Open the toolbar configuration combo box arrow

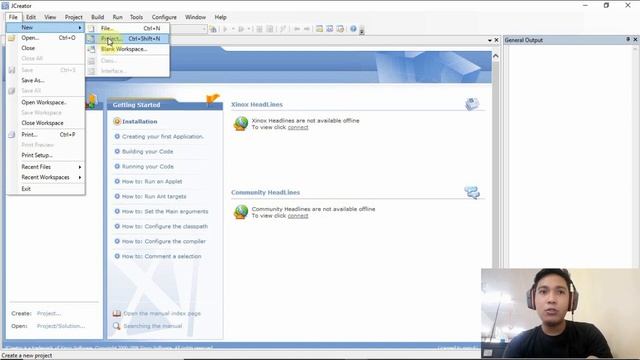coord(204,29)
